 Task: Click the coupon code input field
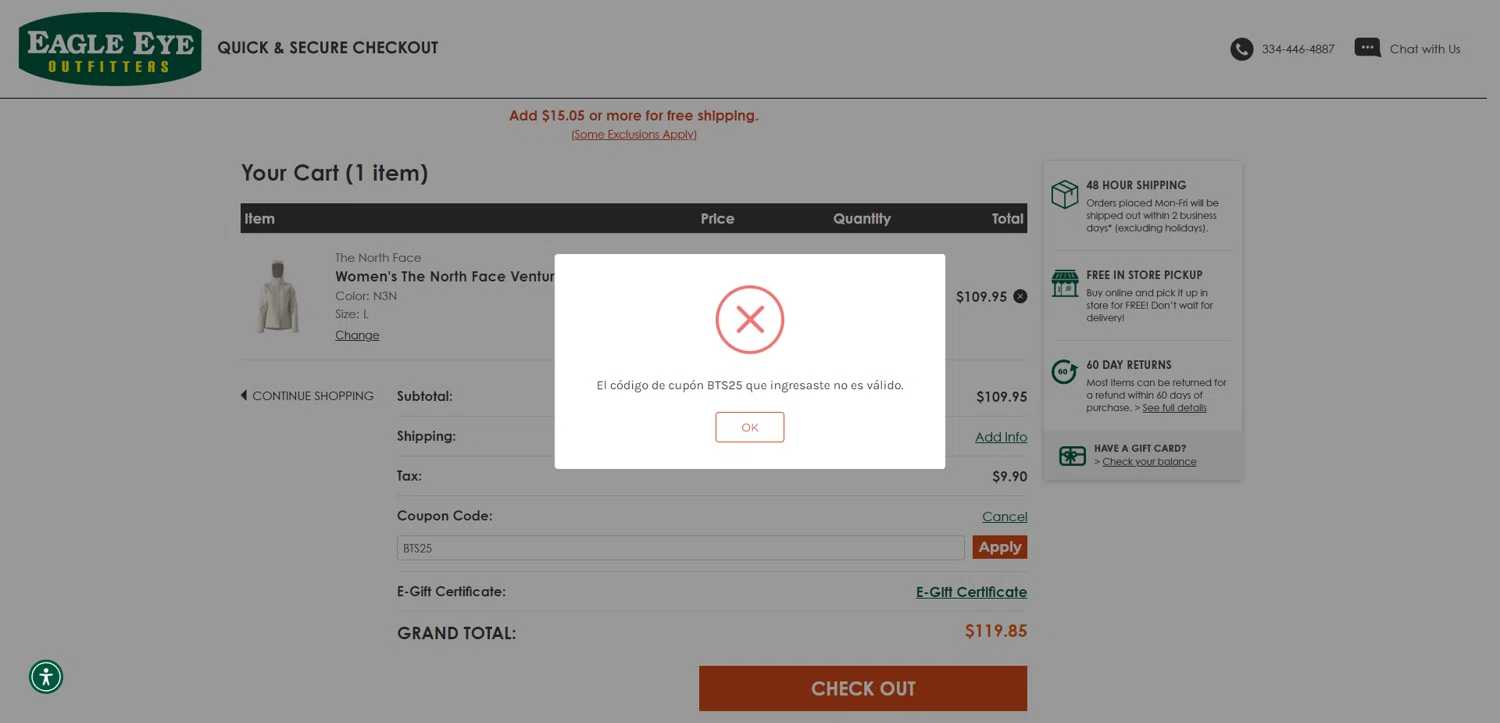click(x=680, y=548)
